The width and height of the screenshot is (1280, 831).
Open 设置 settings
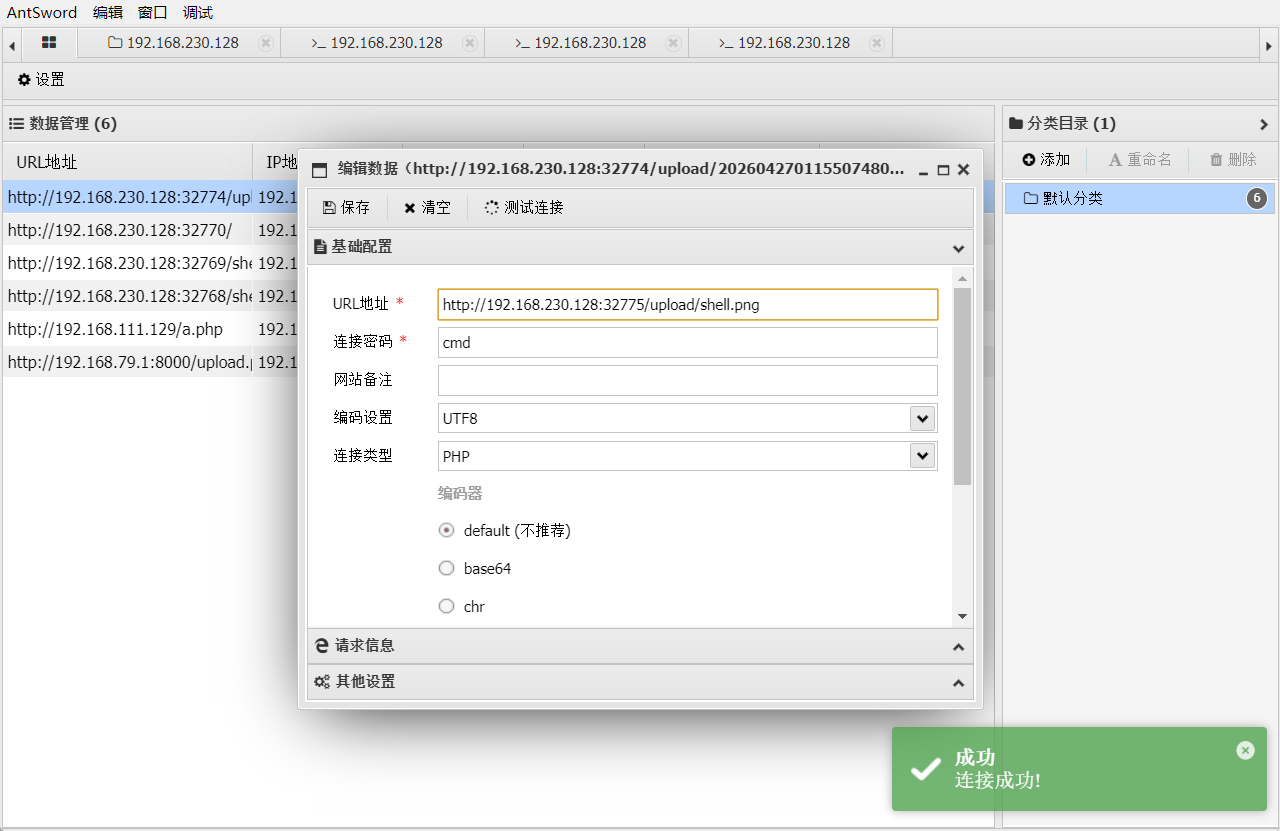(41, 80)
